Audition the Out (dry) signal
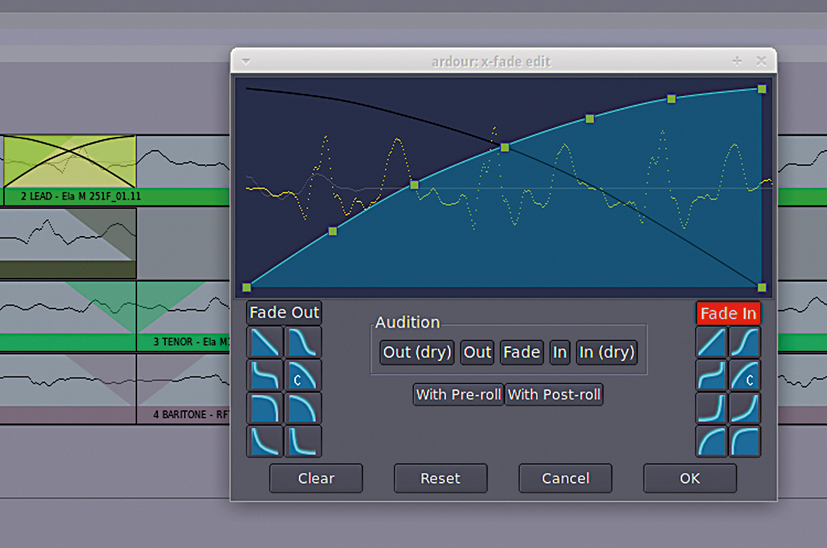The width and height of the screenshot is (827, 548). [417, 352]
